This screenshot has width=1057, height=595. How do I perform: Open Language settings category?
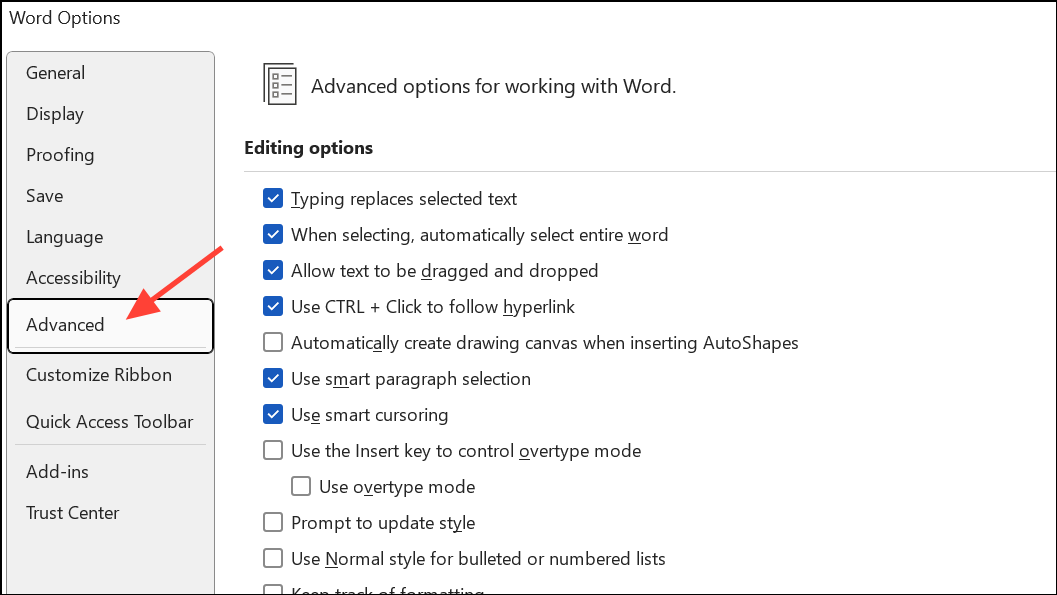(65, 237)
